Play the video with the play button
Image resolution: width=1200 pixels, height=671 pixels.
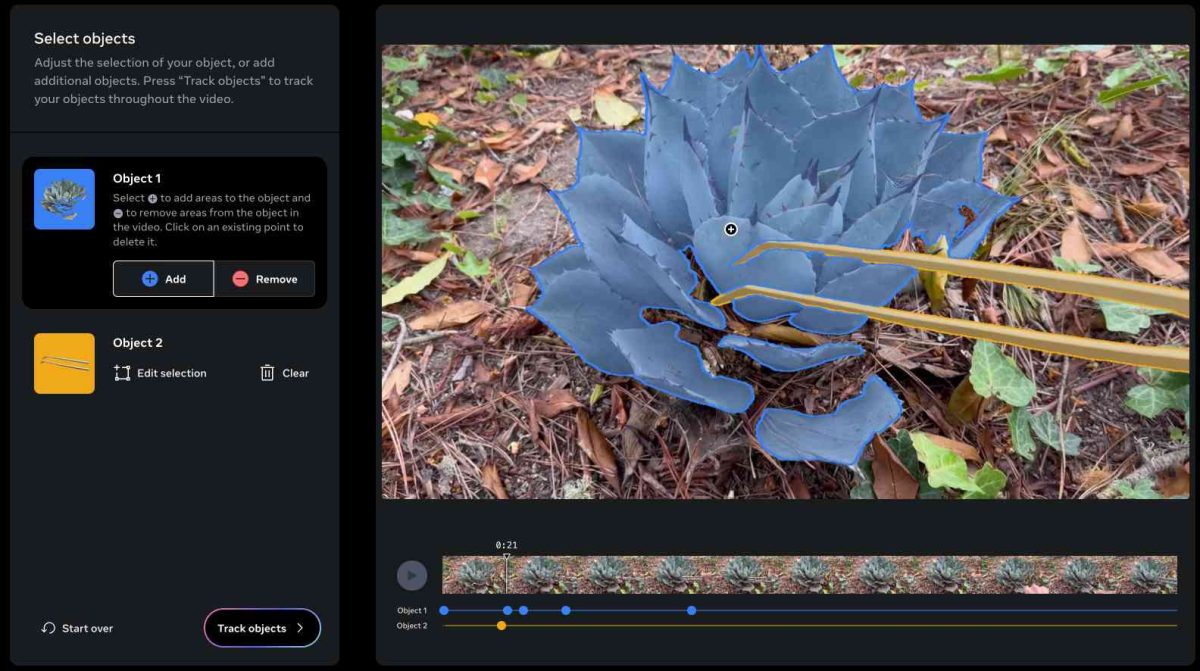click(x=412, y=575)
